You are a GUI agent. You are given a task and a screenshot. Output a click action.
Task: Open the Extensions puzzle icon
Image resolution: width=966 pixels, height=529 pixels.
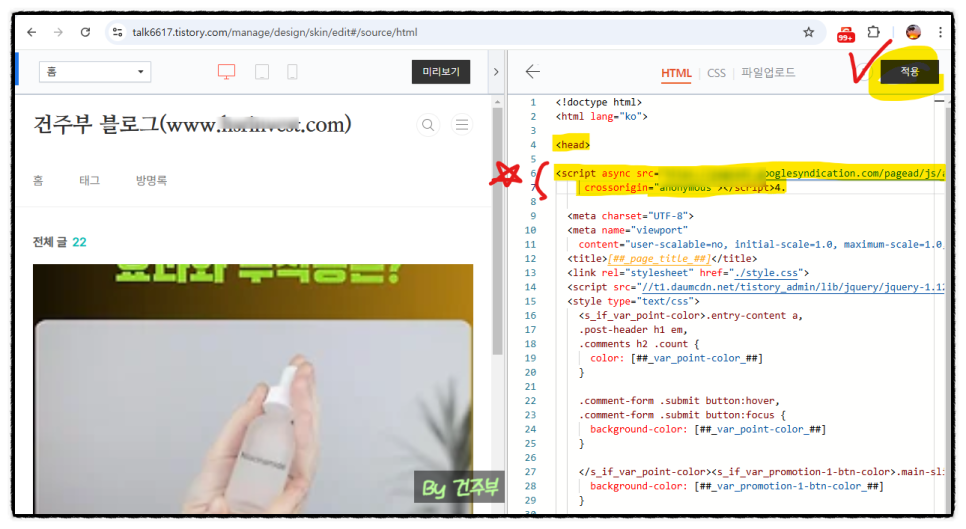click(874, 31)
